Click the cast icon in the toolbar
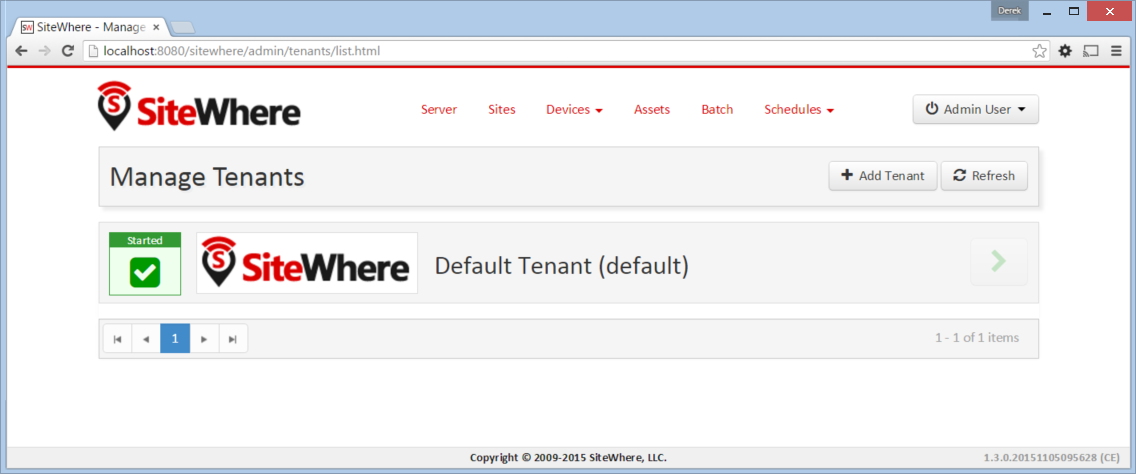Screen dimensions: 1136x474 pos(1091,51)
